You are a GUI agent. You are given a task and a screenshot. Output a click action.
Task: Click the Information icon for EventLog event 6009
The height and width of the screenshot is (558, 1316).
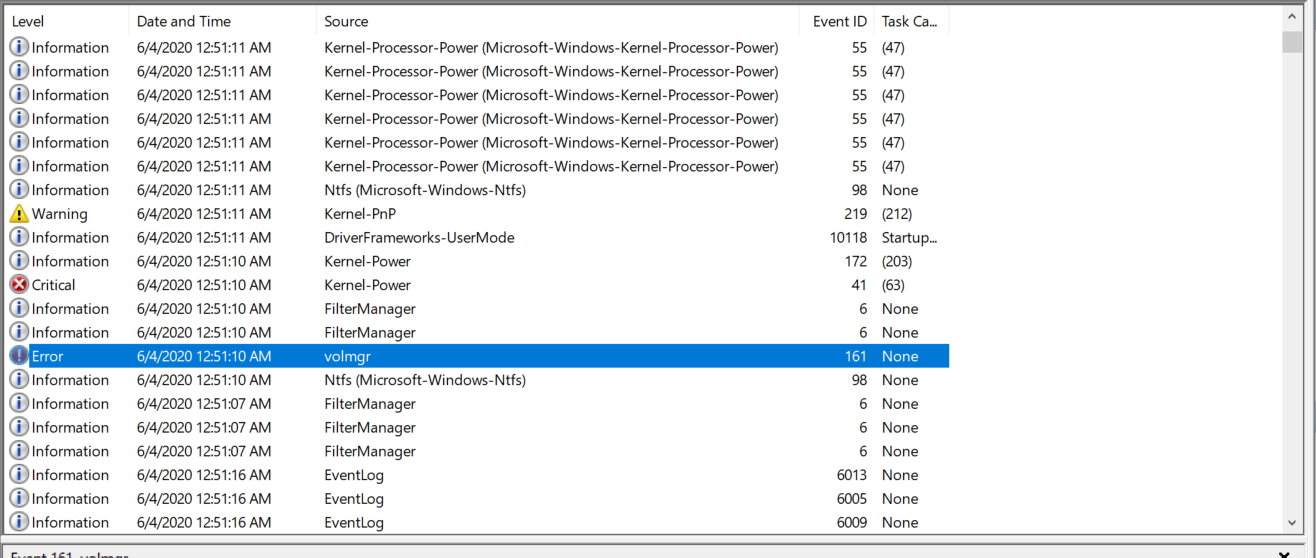pyautogui.click(x=19, y=522)
